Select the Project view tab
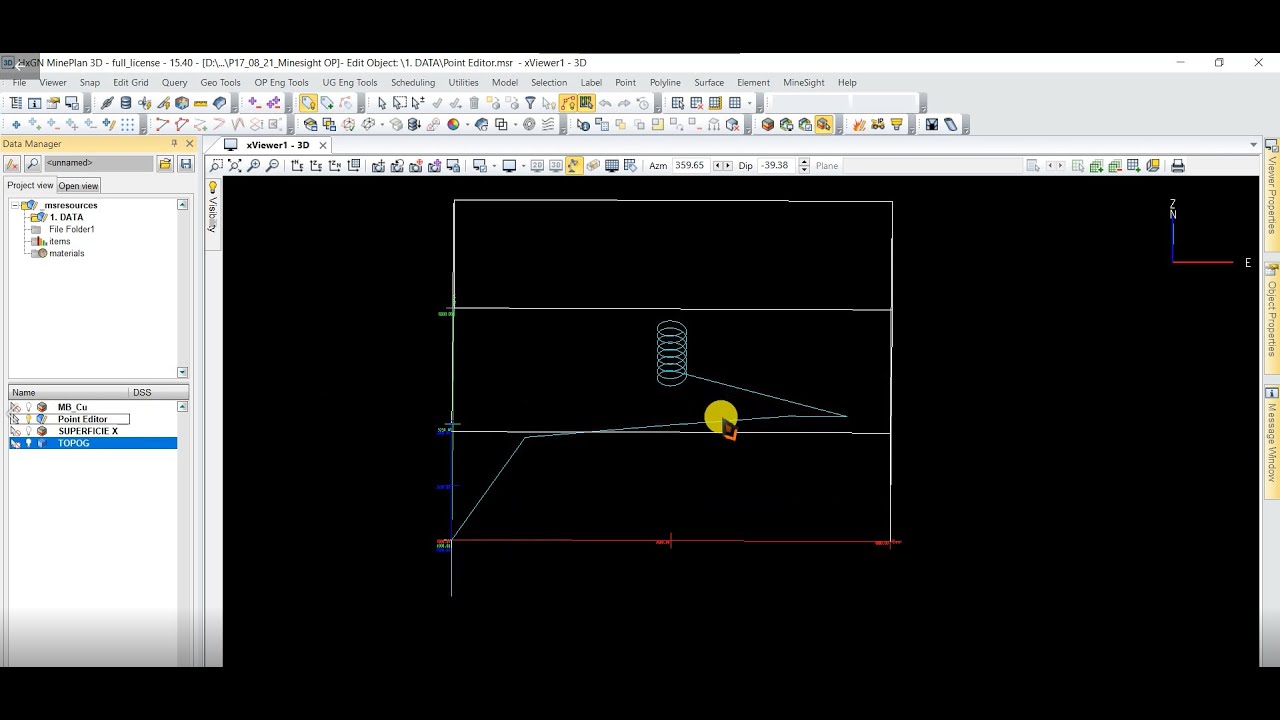1280x720 pixels. click(x=30, y=185)
